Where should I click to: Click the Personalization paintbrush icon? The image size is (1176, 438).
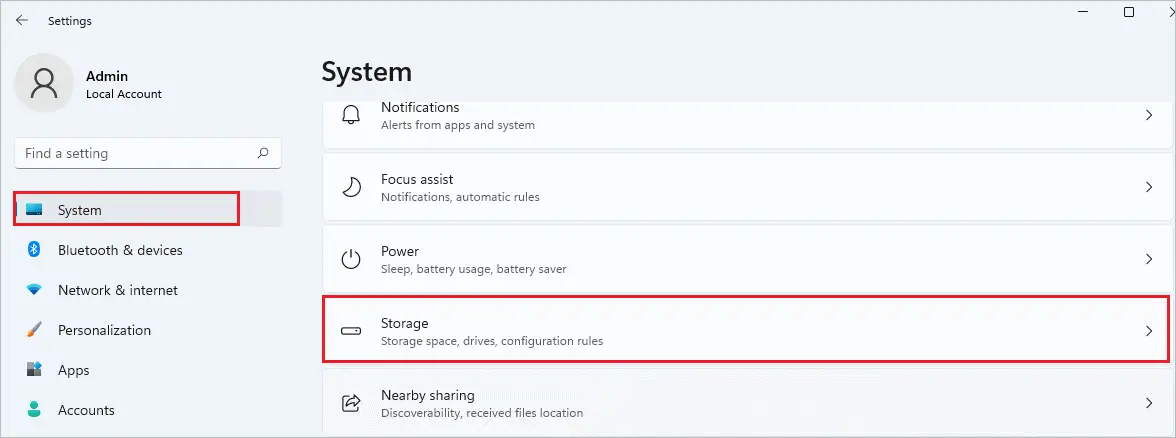coord(34,330)
